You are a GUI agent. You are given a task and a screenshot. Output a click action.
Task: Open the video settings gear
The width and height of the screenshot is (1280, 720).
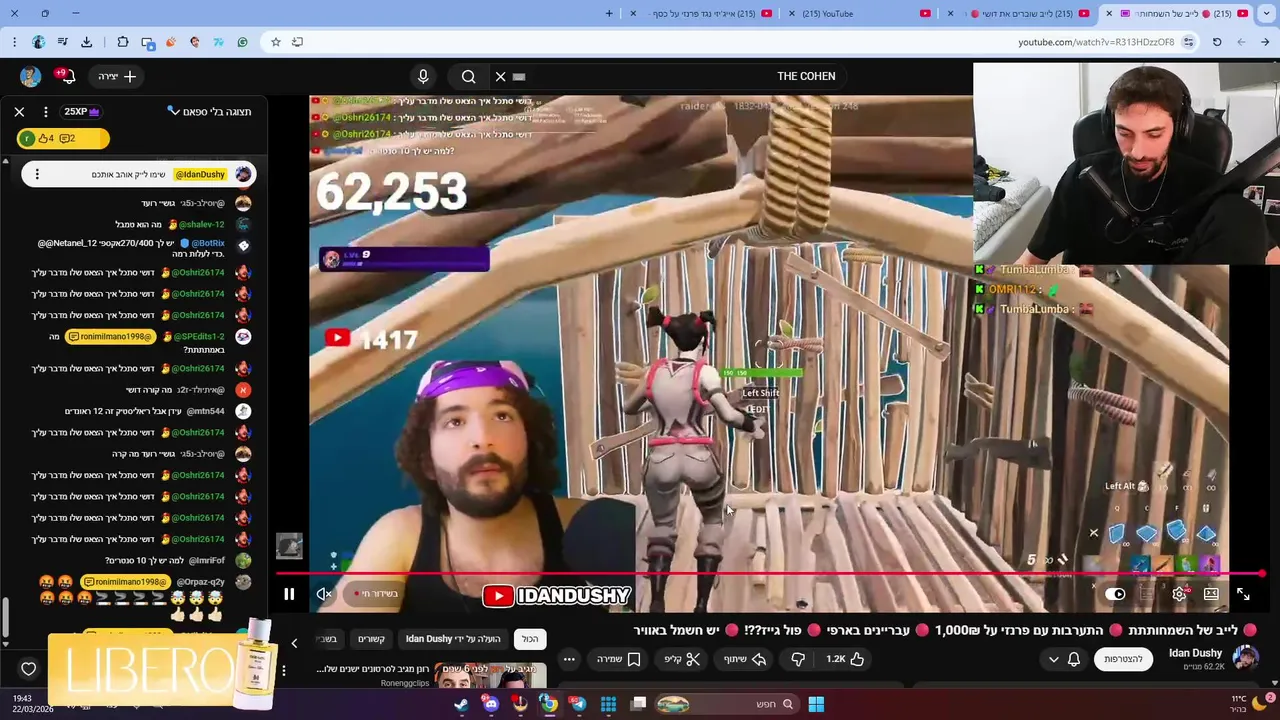(x=1179, y=594)
